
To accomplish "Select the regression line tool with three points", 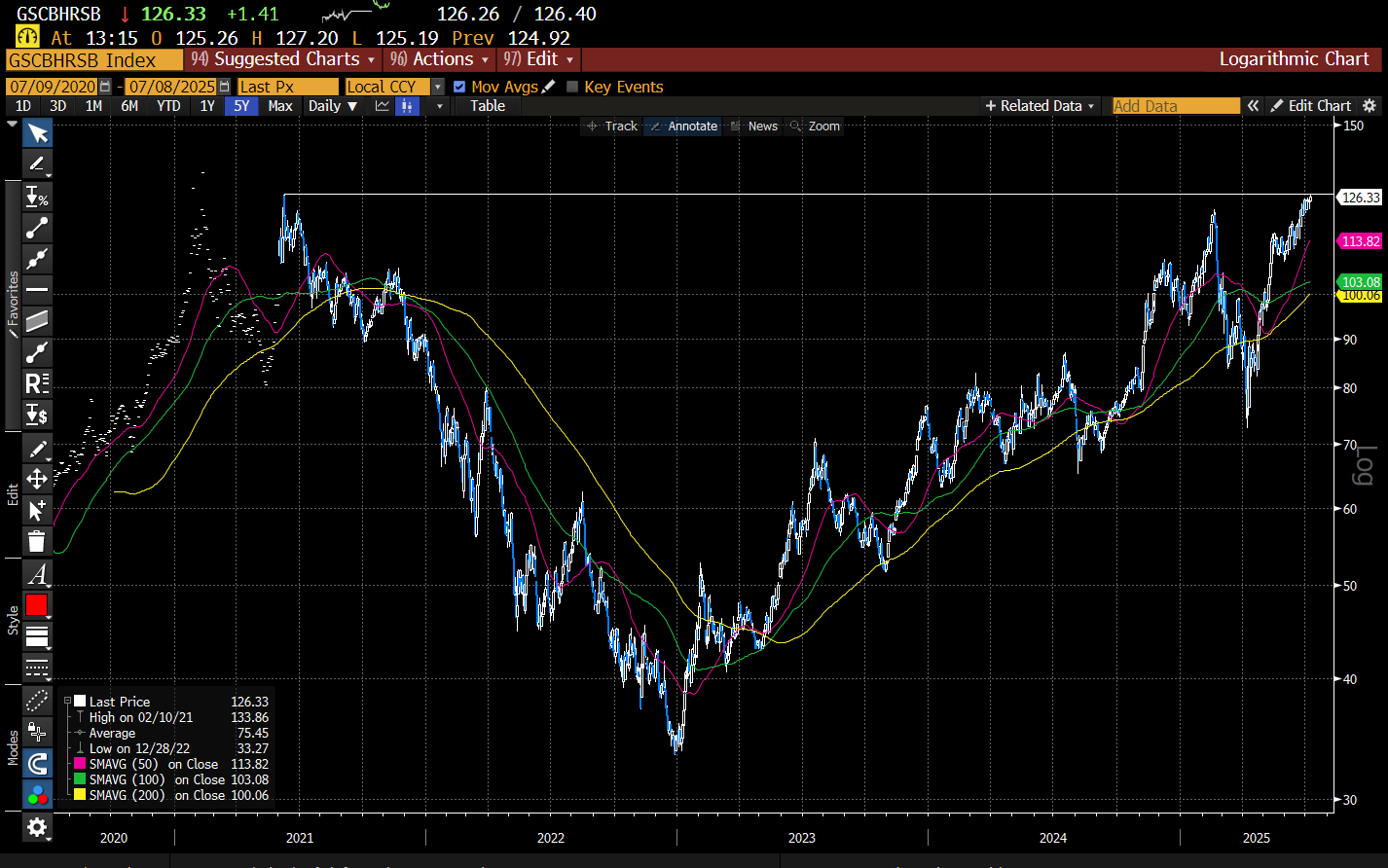I will point(37,259).
